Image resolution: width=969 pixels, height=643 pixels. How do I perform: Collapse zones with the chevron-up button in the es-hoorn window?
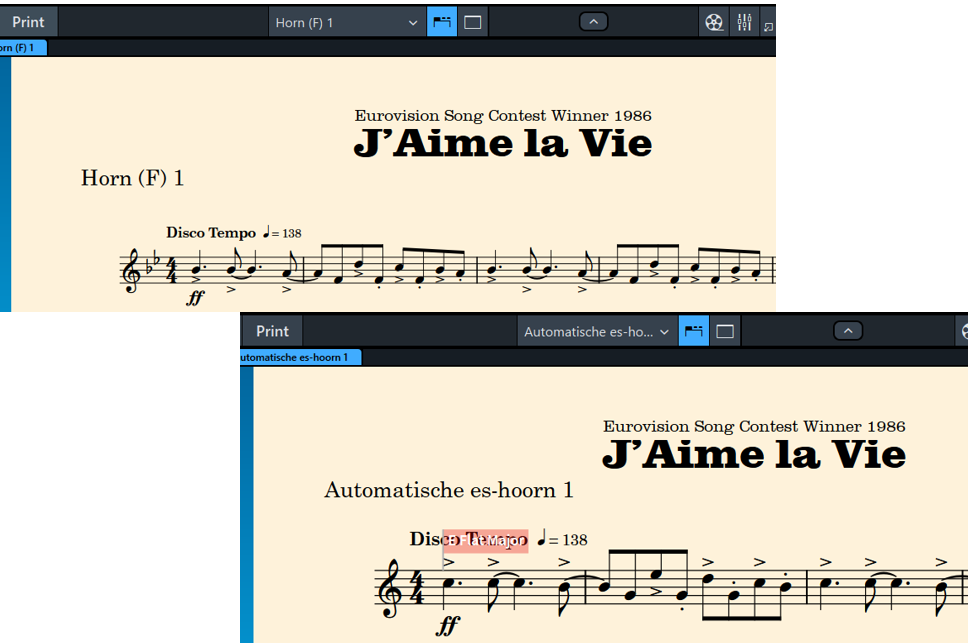pyautogui.click(x=848, y=331)
